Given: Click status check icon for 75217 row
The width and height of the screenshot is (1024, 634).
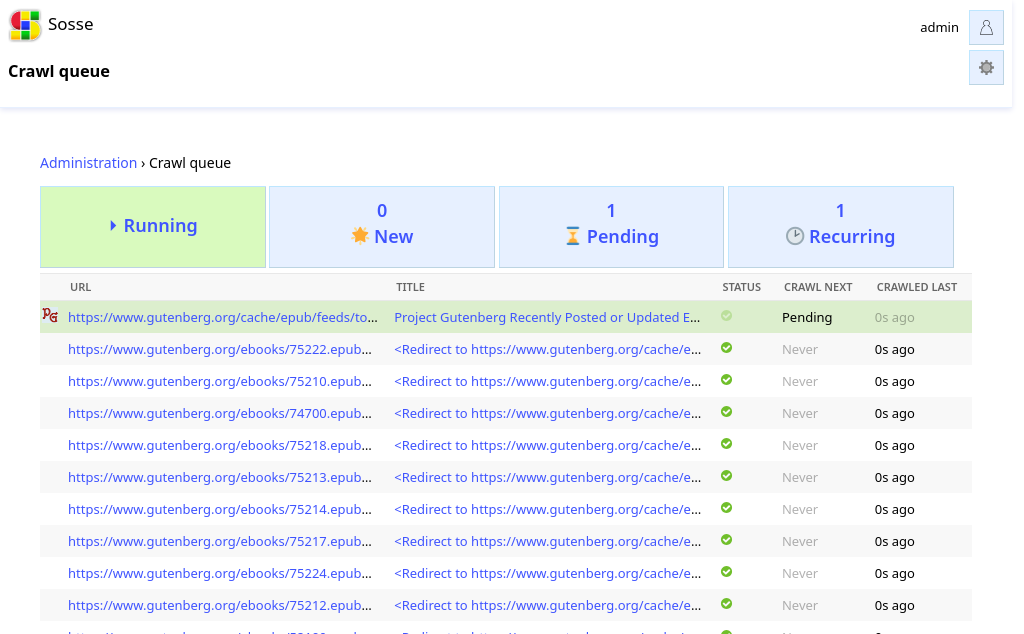Looking at the screenshot, I should pos(726,540).
